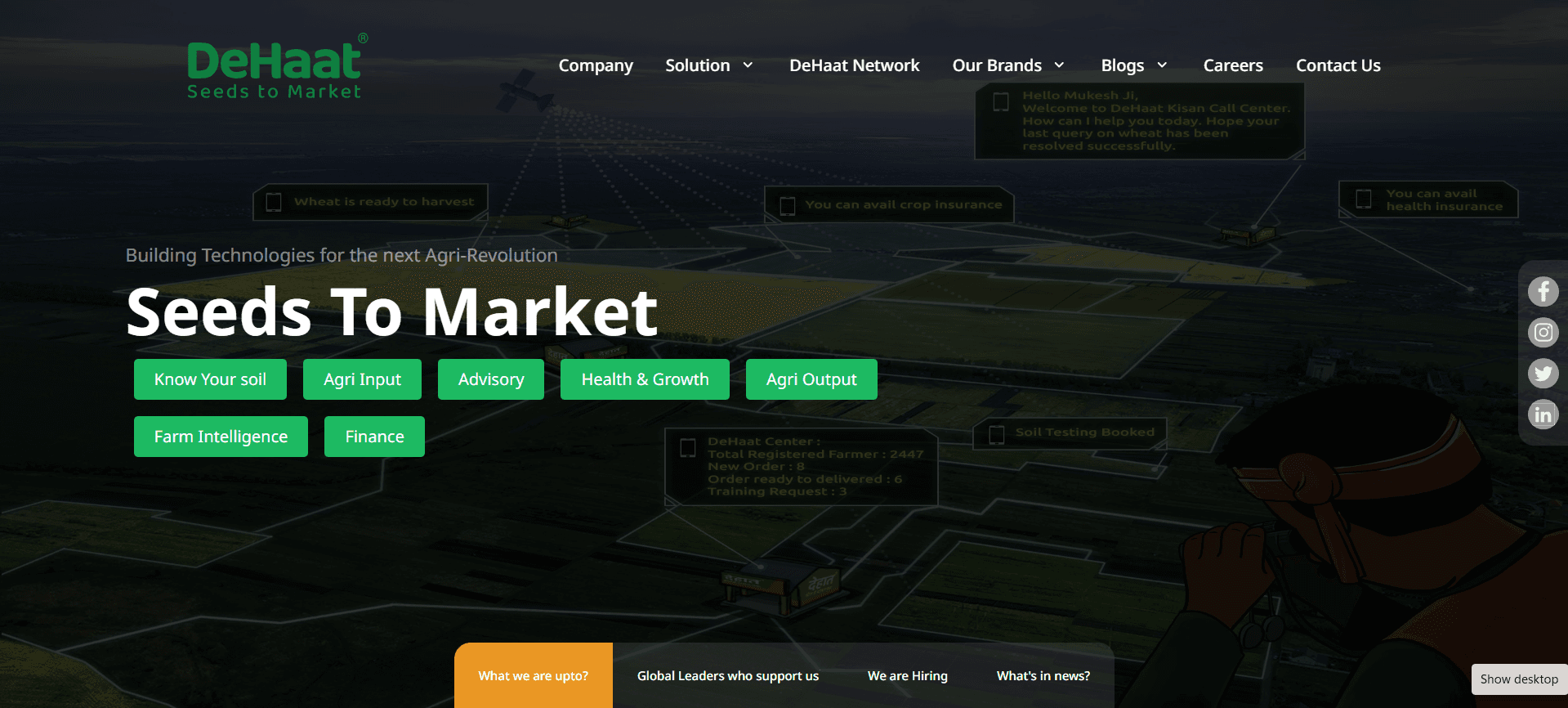Open the Company menu item
1568x708 pixels.
596,65
